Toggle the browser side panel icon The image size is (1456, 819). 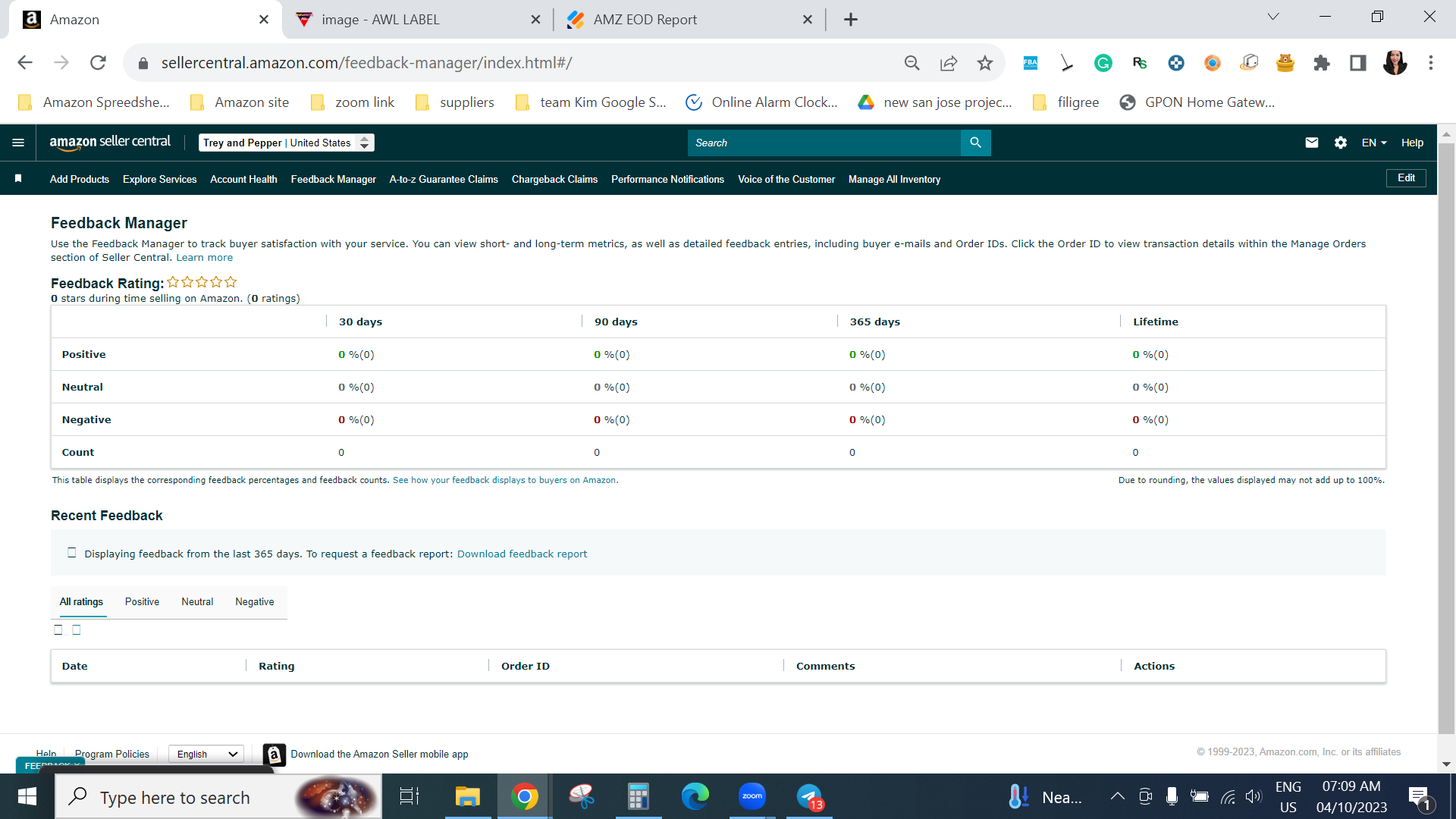[1357, 63]
